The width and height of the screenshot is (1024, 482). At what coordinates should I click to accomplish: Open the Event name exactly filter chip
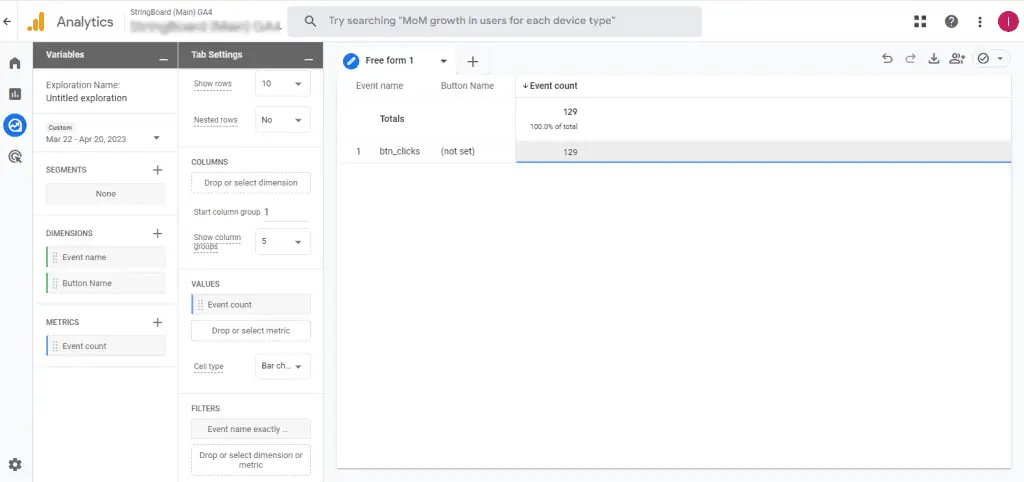251,429
